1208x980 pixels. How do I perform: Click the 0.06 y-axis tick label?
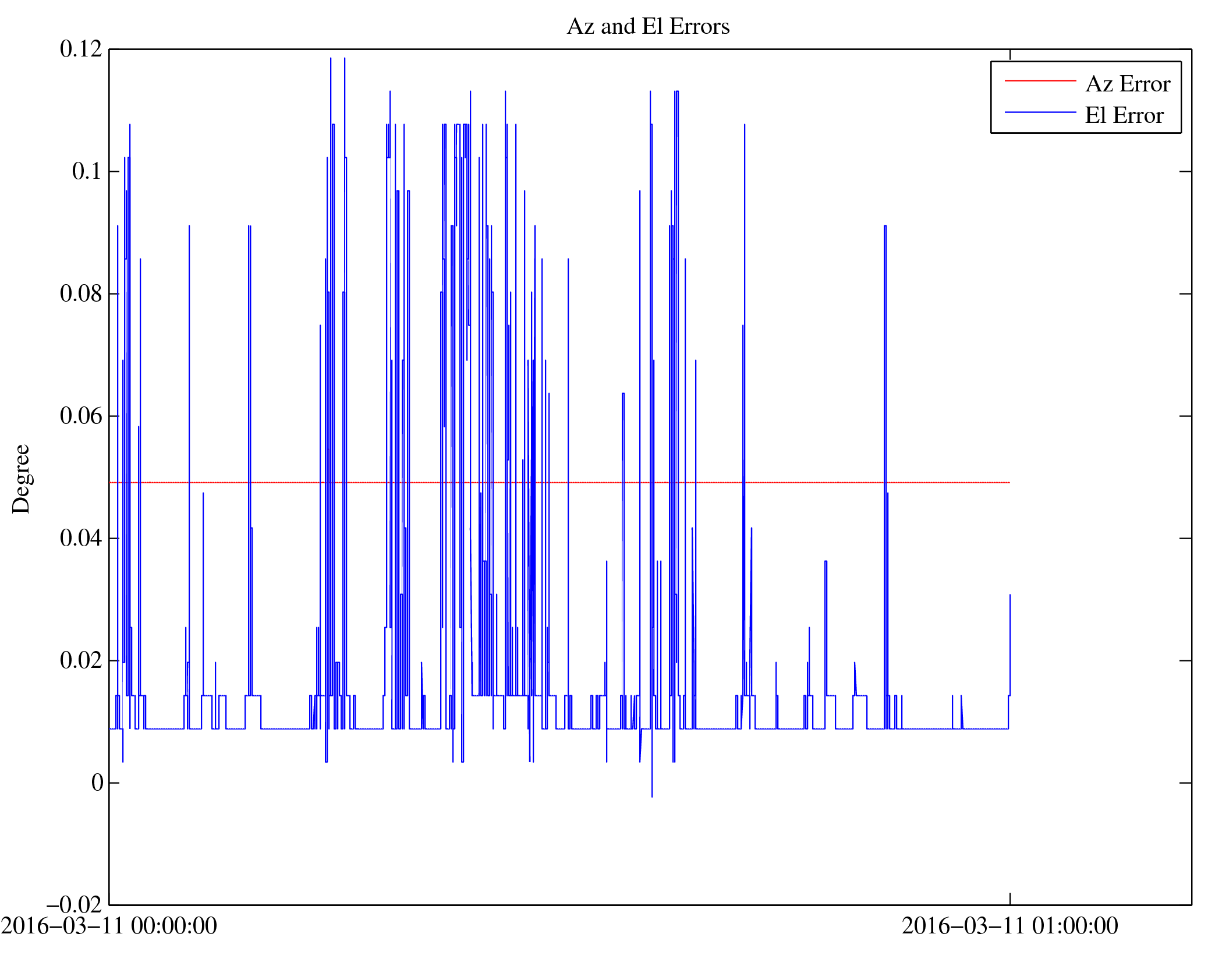(x=81, y=416)
